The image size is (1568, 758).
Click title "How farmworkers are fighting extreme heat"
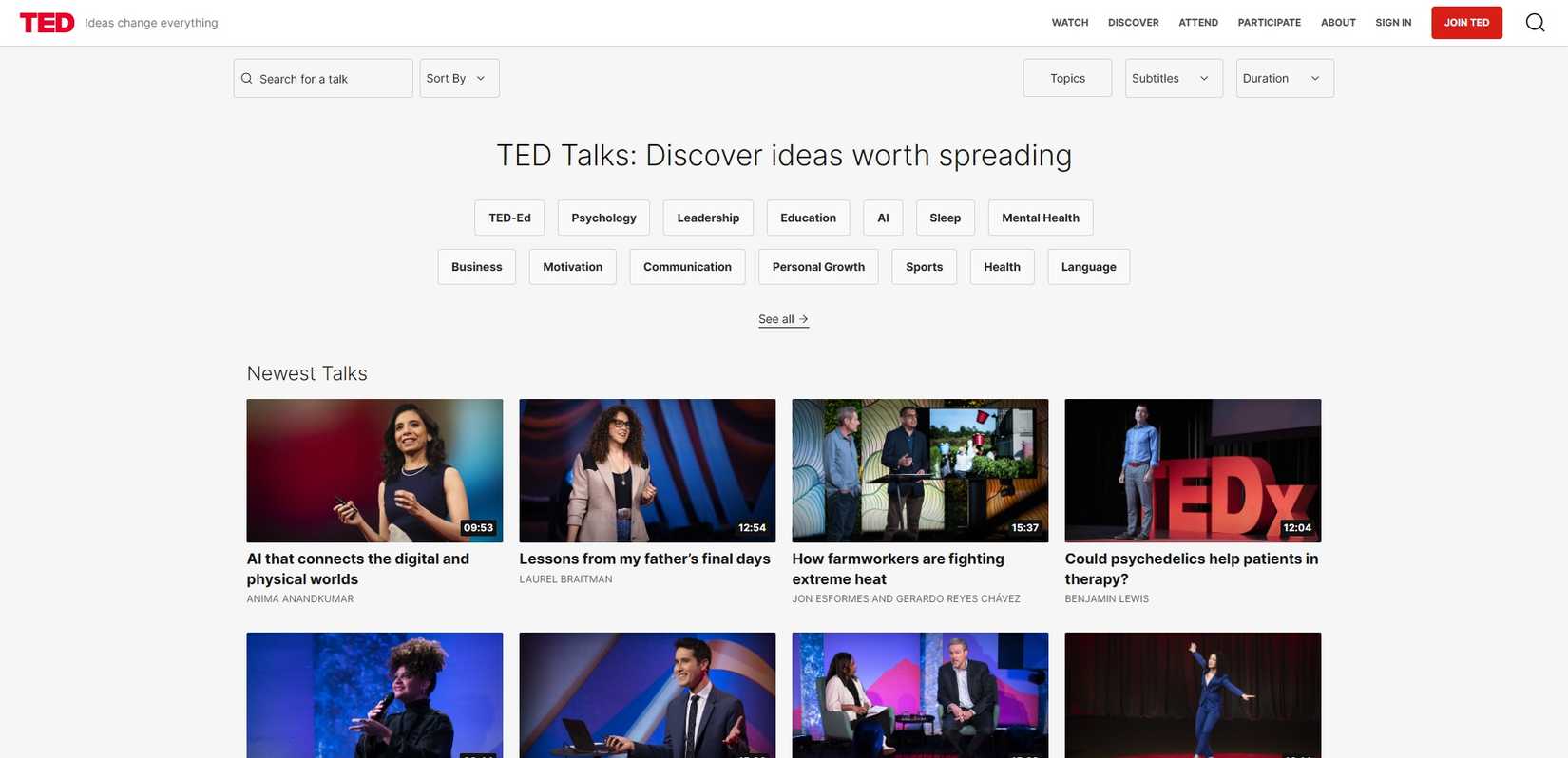(898, 569)
